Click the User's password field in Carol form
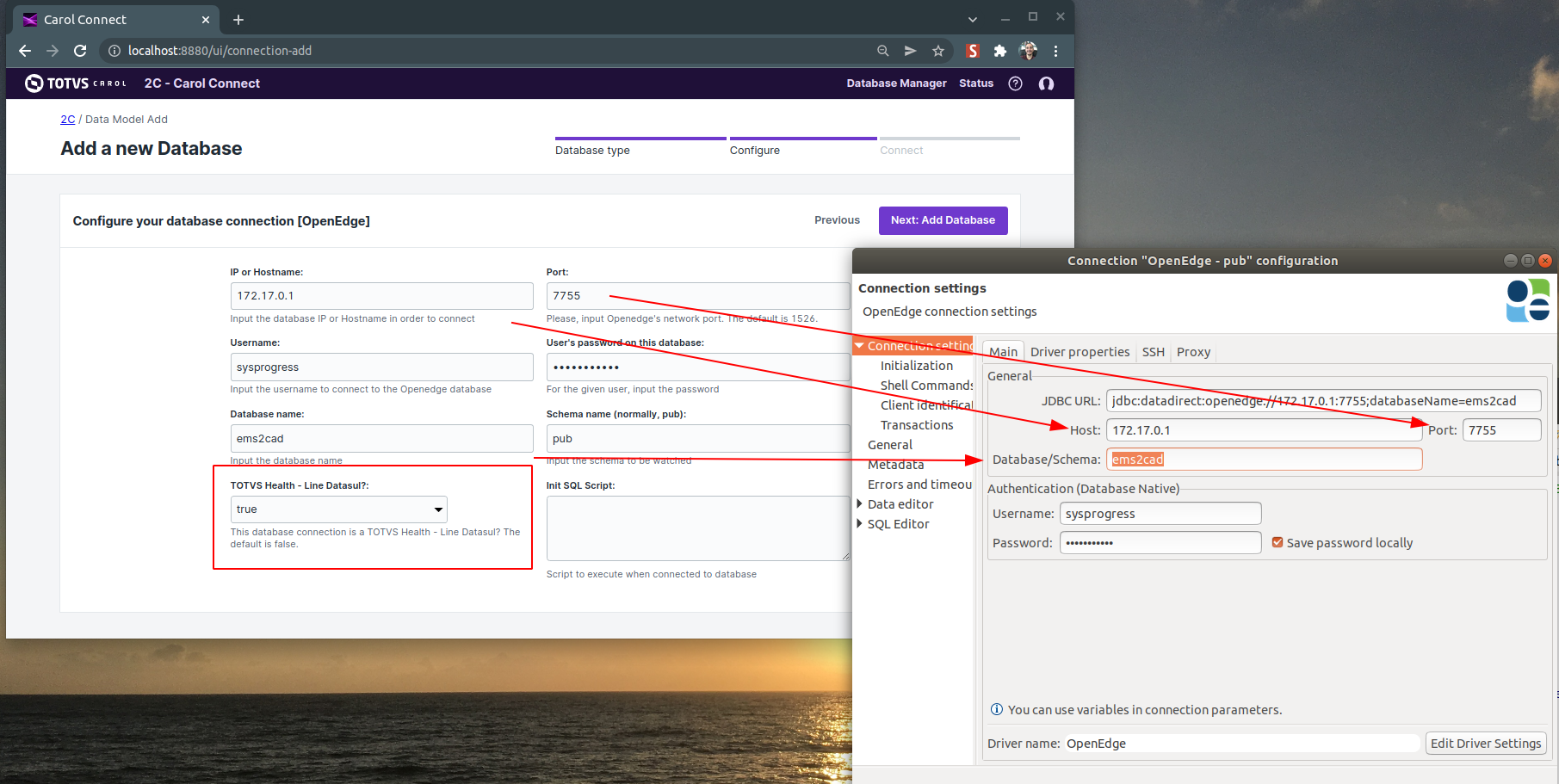 pyautogui.click(x=698, y=367)
